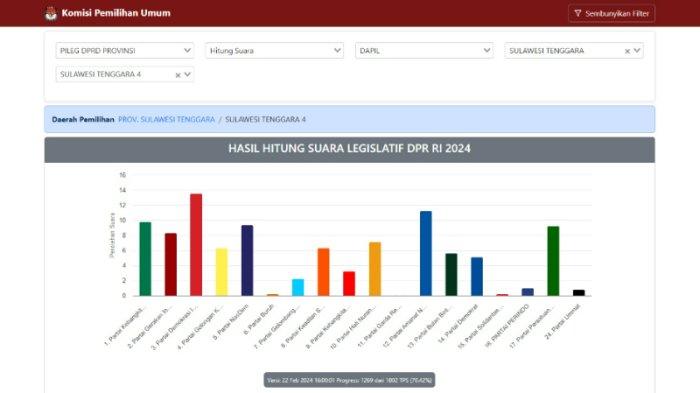Click the SULAWESI TENGGARA 4 breadcrumb text

265,119
